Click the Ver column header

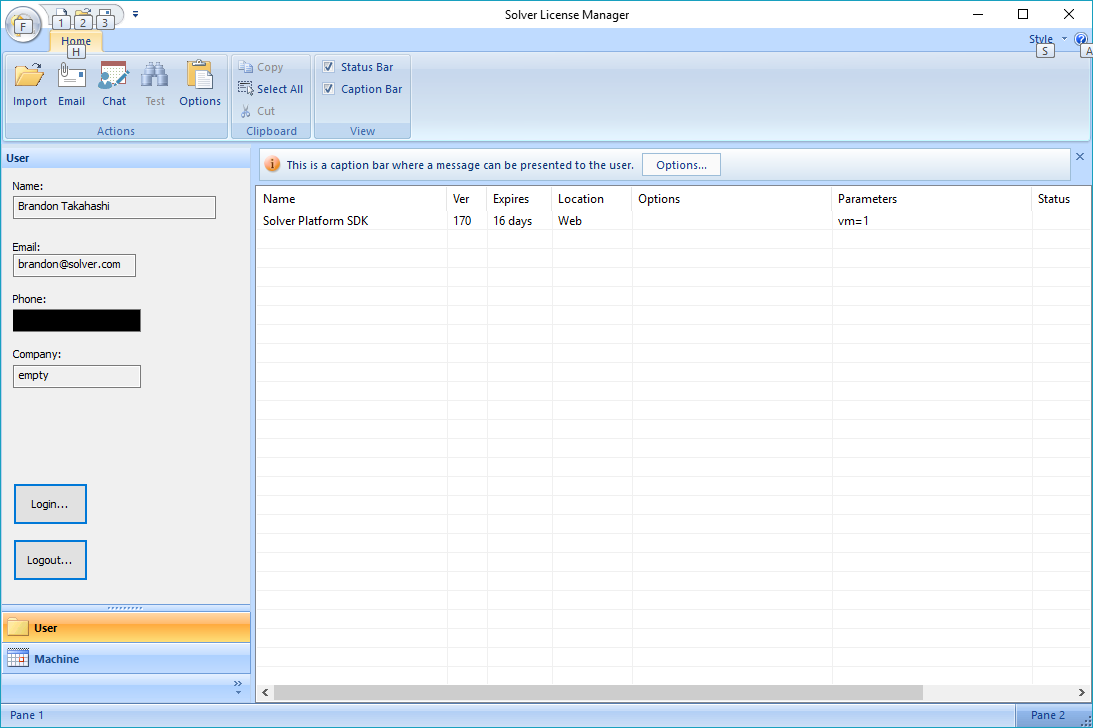(467, 199)
